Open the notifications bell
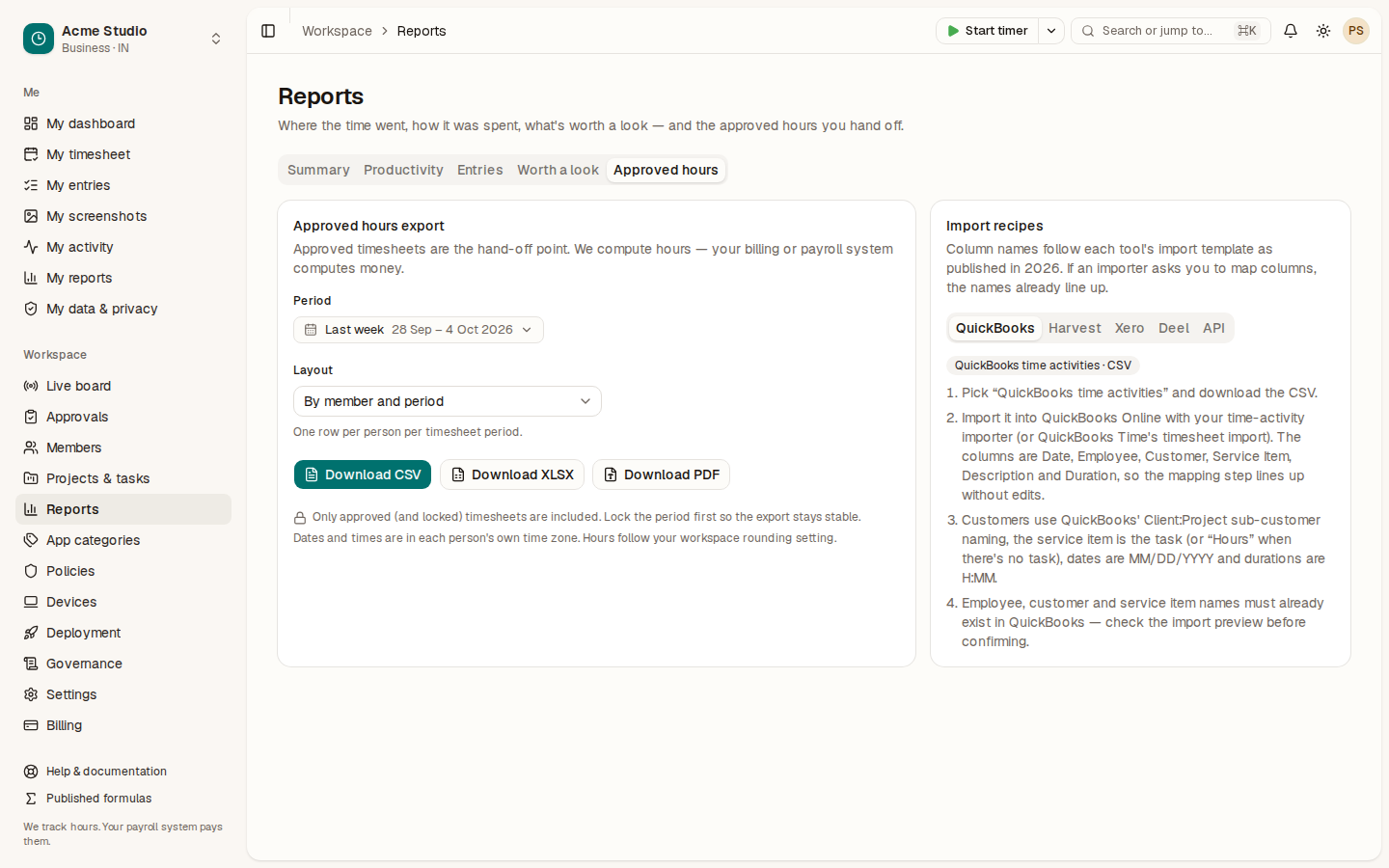1389x868 pixels. [x=1291, y=31]
